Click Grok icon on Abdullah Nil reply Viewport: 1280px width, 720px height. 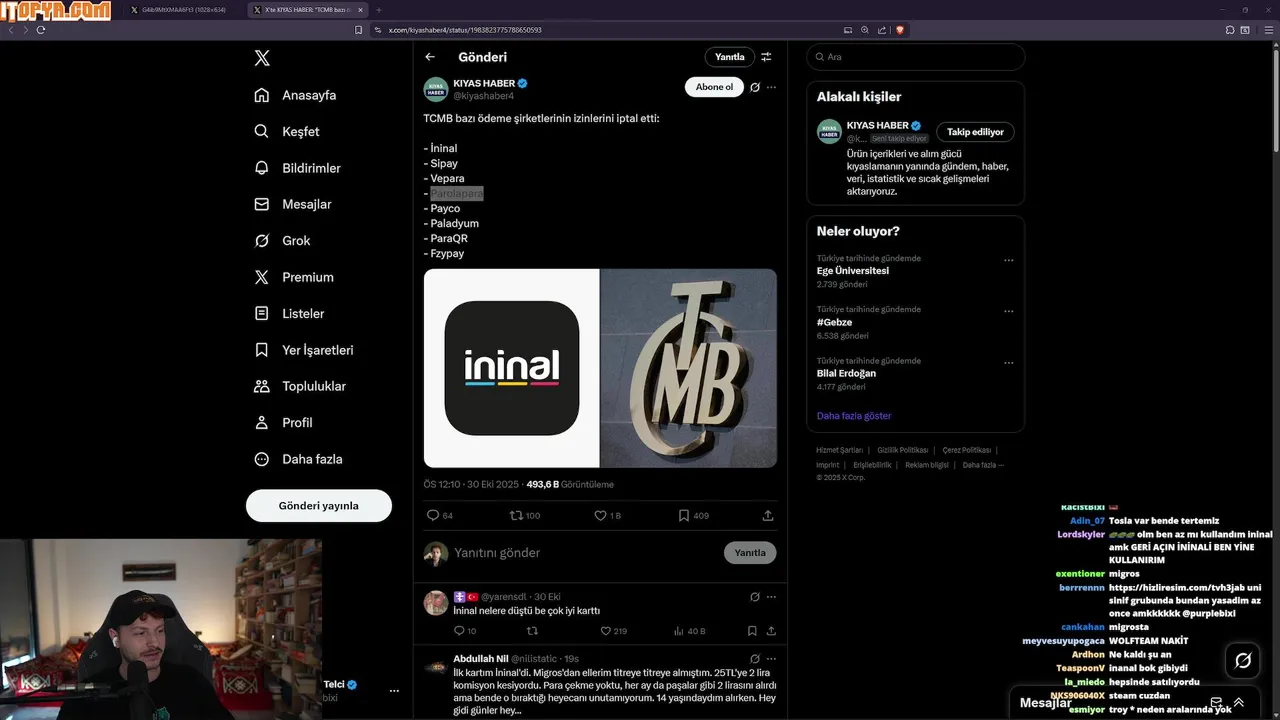[755, 659]
